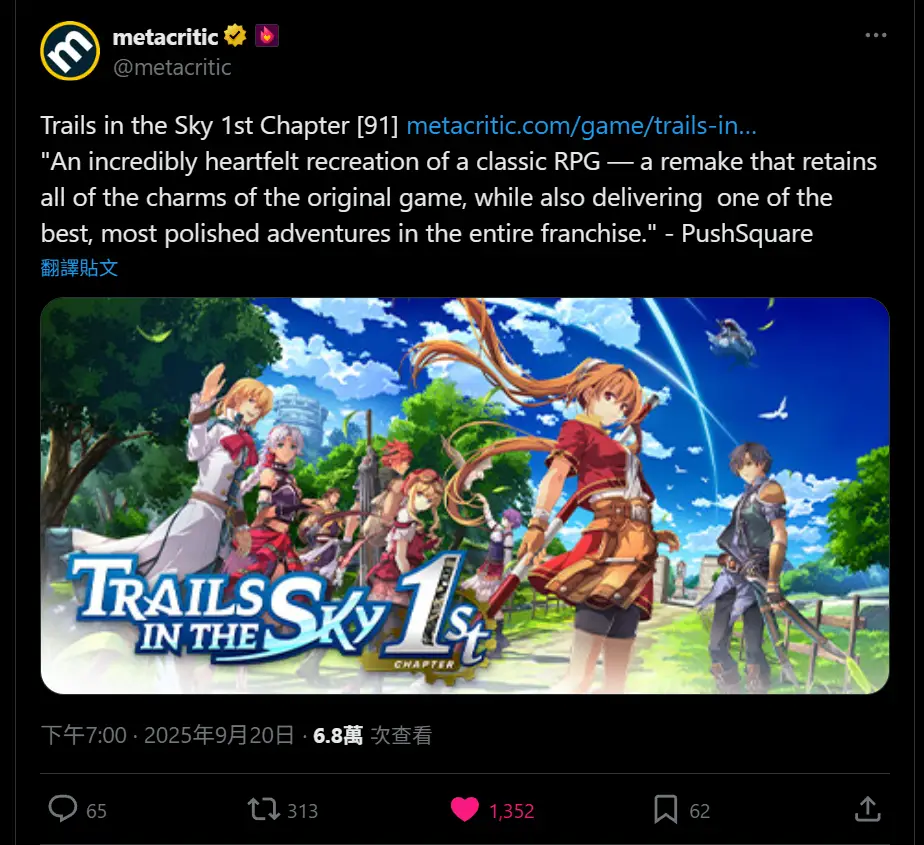The image size is (924, 845).
Task: Click the metacritic display name
Action: (x=165, y=37)
